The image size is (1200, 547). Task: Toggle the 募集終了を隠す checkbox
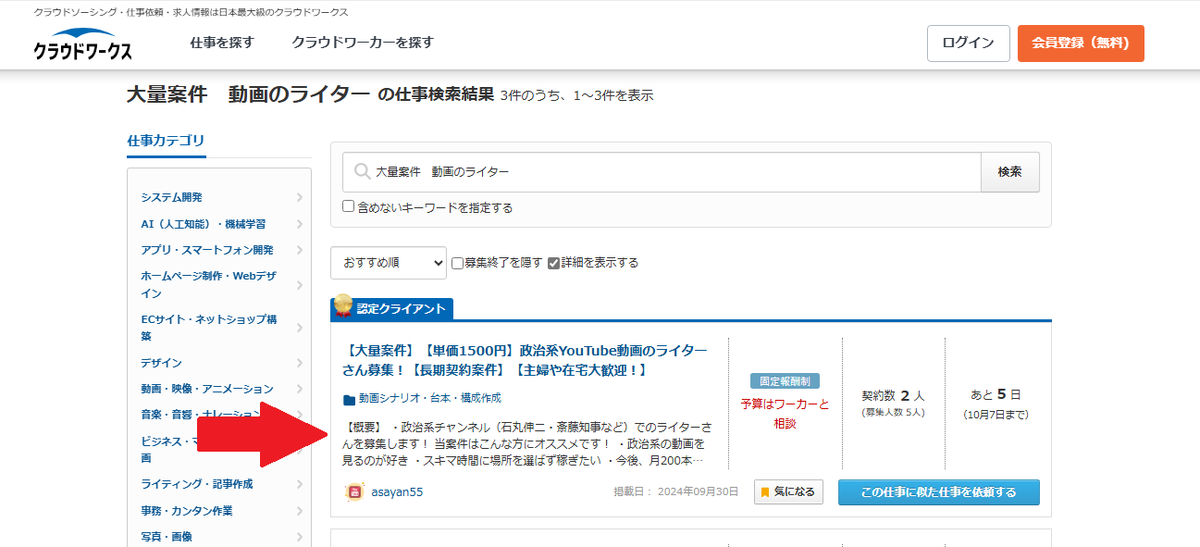[x=457, y=263]
